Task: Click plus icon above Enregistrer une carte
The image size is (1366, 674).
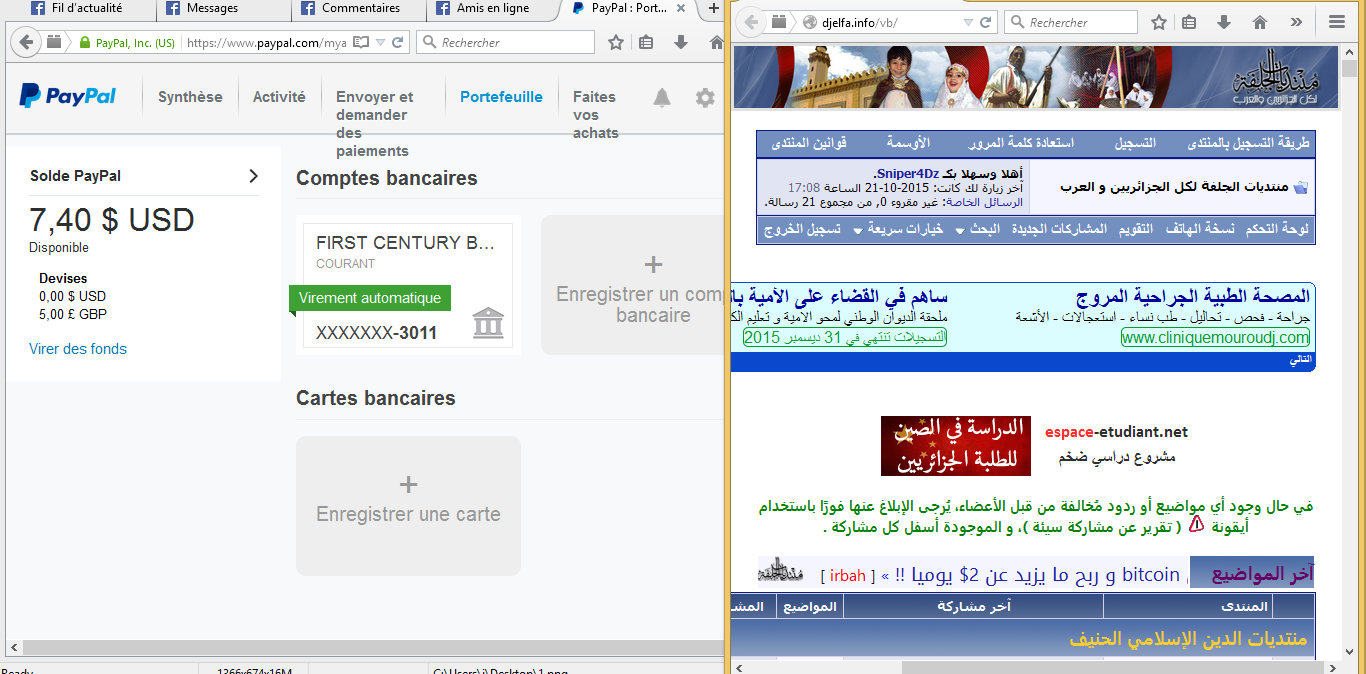Action: point(408,485)
